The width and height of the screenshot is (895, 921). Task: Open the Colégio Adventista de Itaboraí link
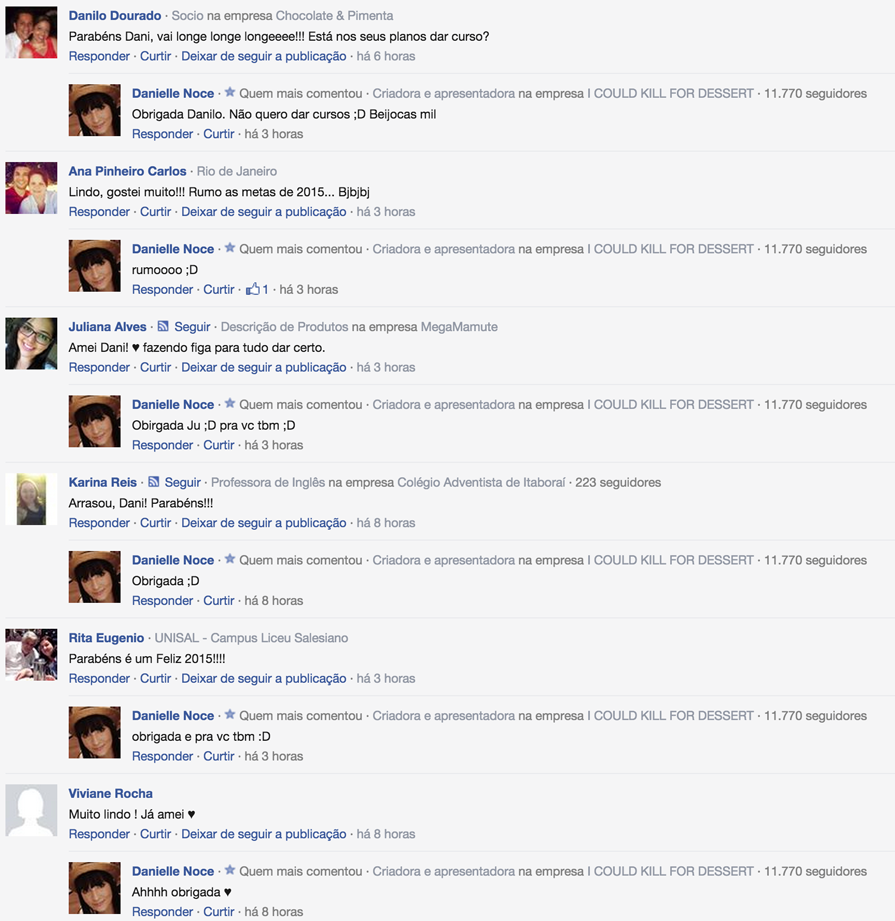point(481,482)
